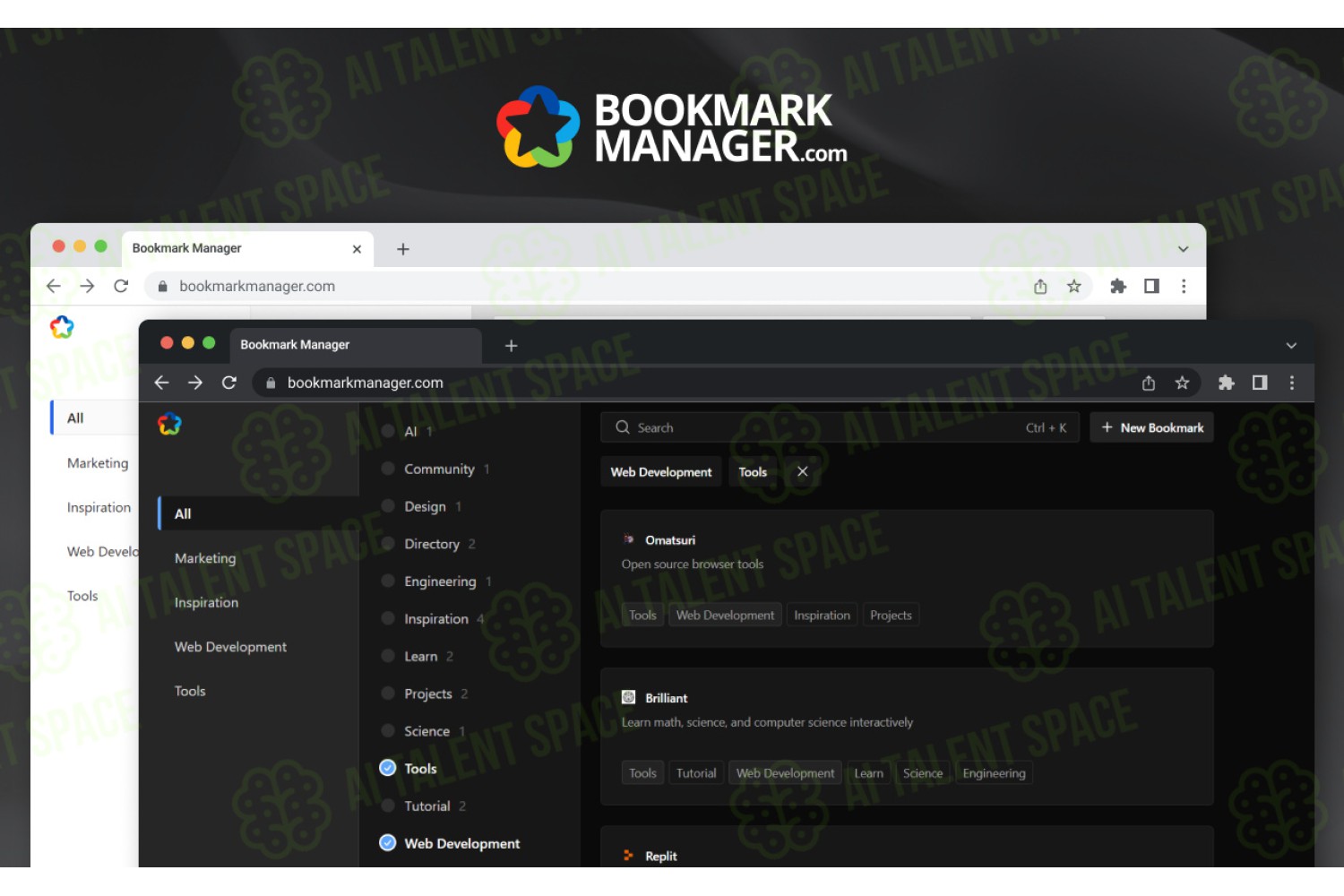Click the Brilliant favicon
1344x896 pixels.
pyautogui.click(x=629, y=697)
